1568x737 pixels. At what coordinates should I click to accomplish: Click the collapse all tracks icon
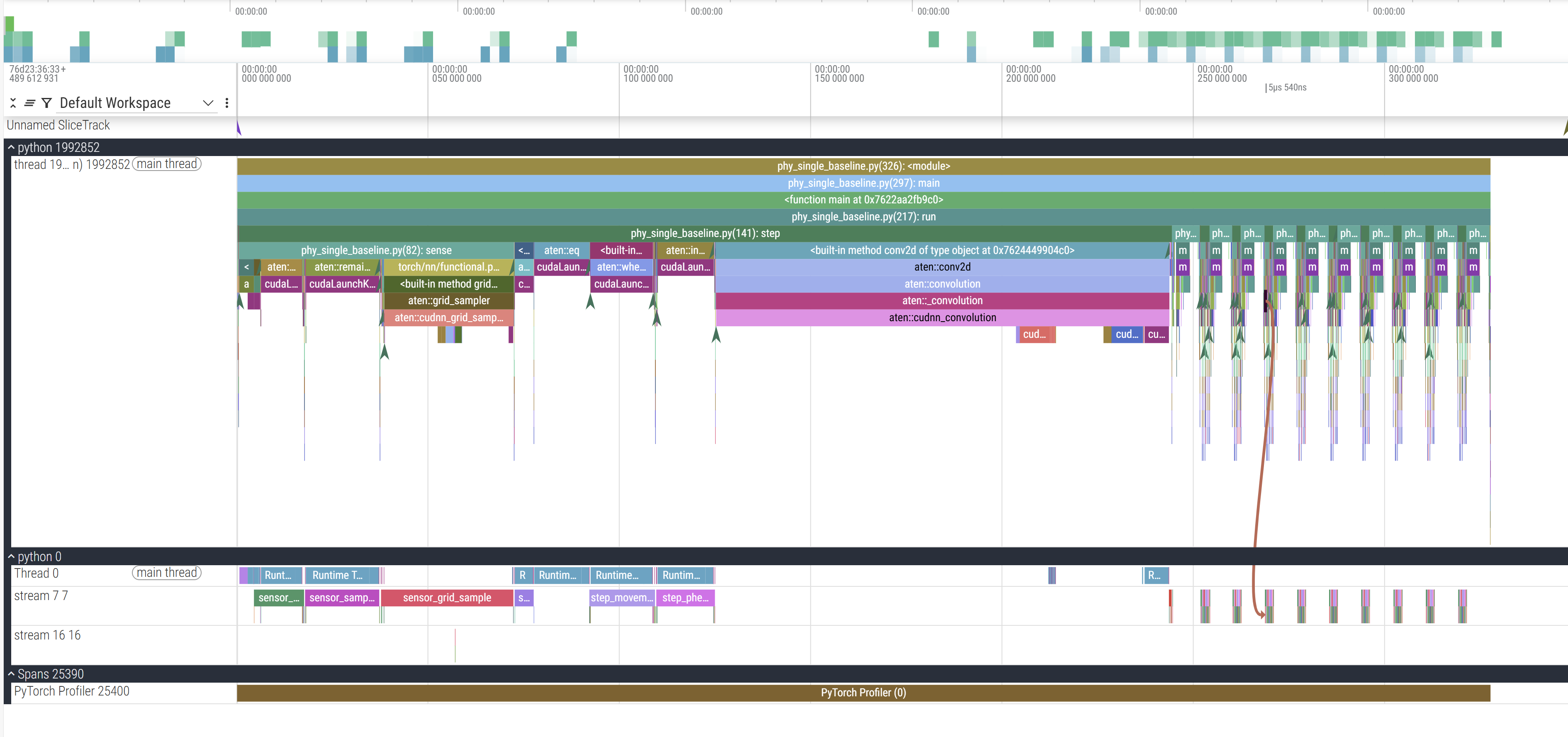pyautogui.click(x=13, y=103)
